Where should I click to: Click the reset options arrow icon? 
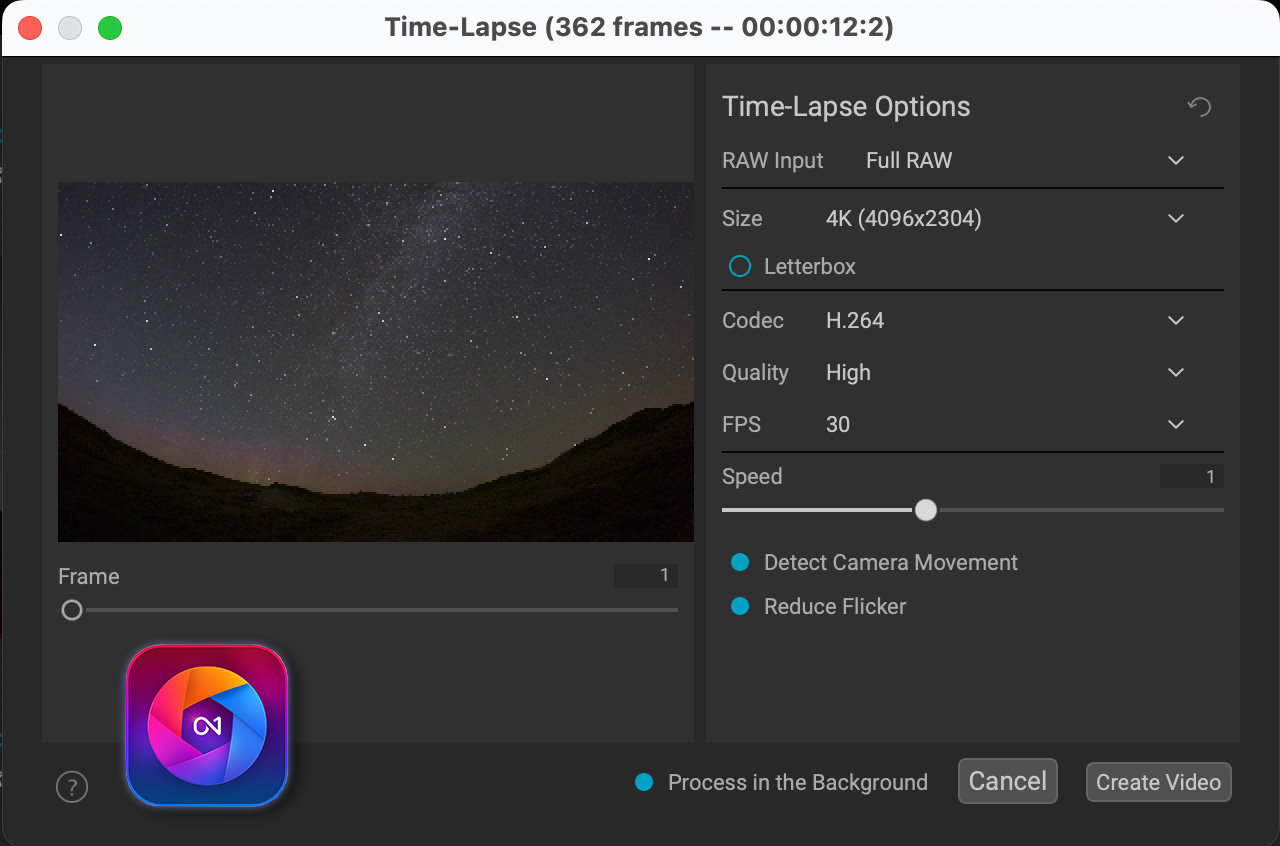(1199, 107)
